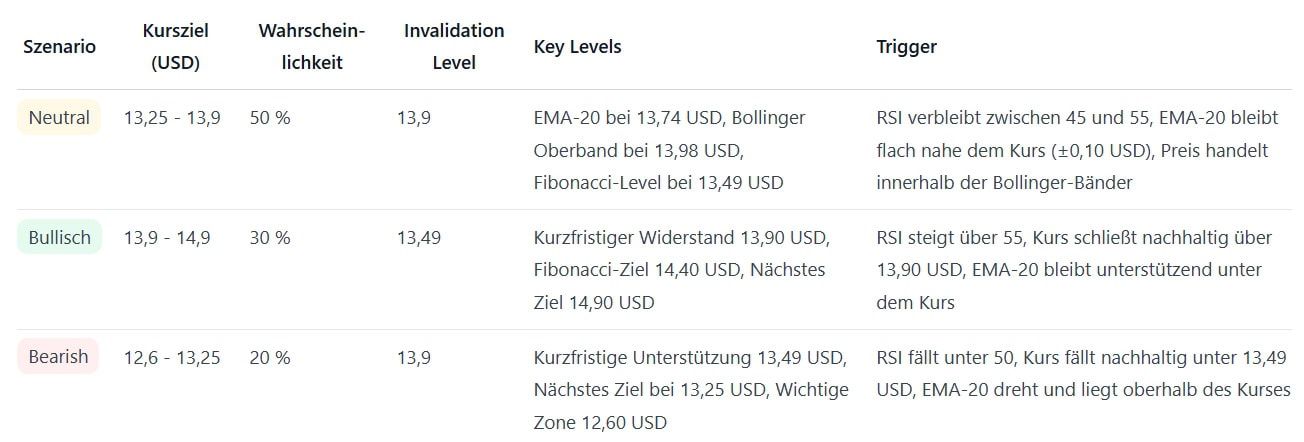Click the 20 % probability value

[x=270, y=357]
